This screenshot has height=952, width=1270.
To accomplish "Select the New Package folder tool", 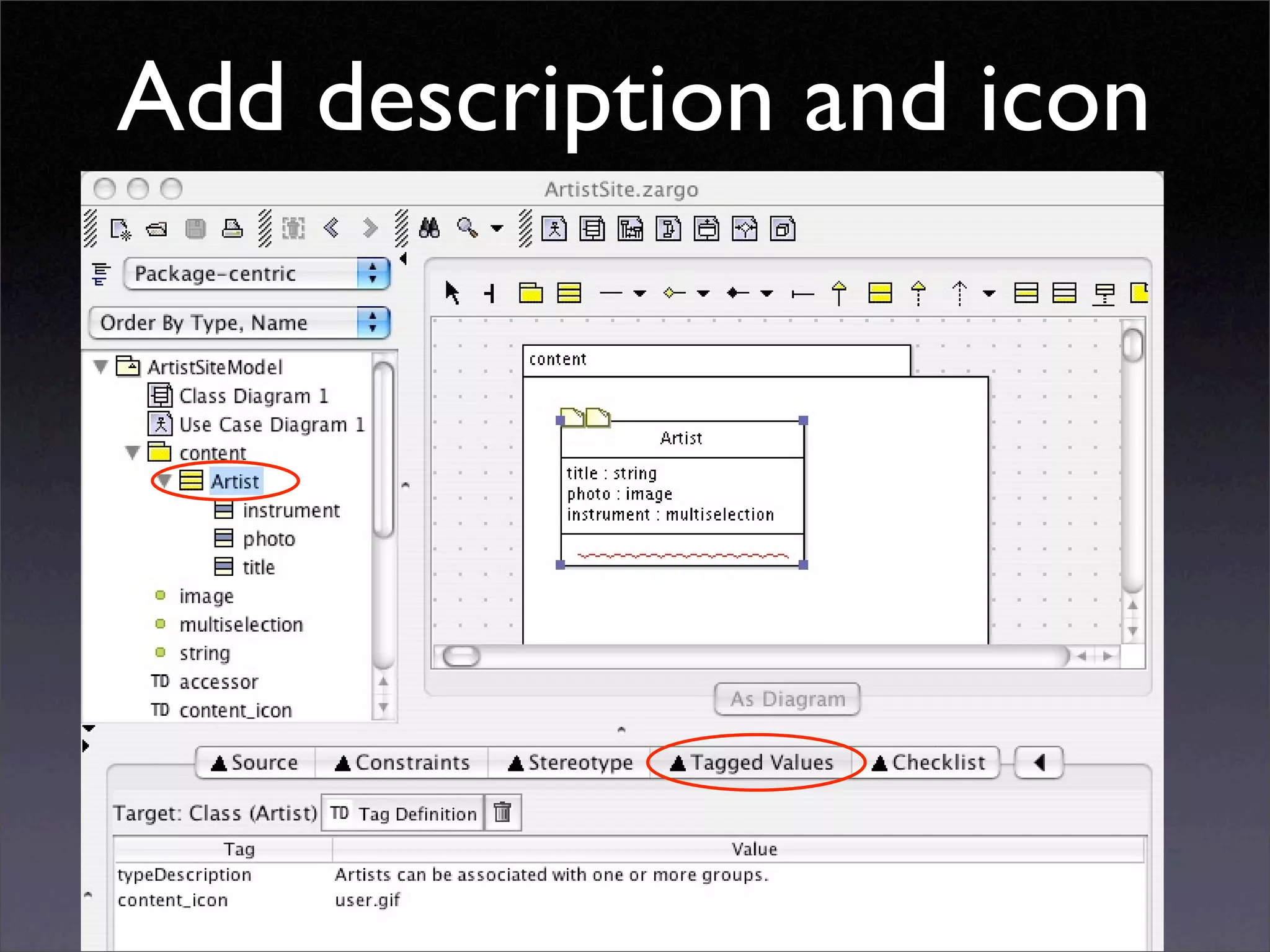I will [531, 293].
